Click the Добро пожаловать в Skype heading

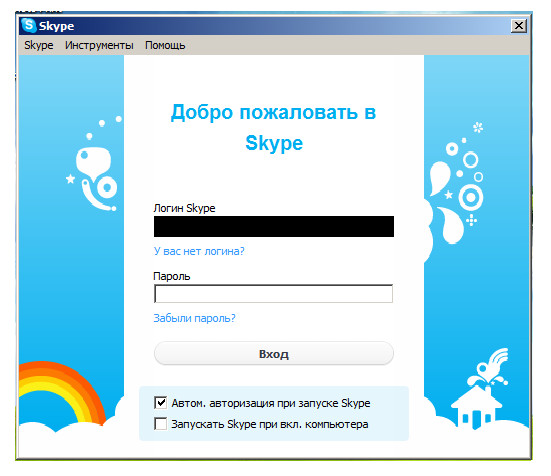273,128
